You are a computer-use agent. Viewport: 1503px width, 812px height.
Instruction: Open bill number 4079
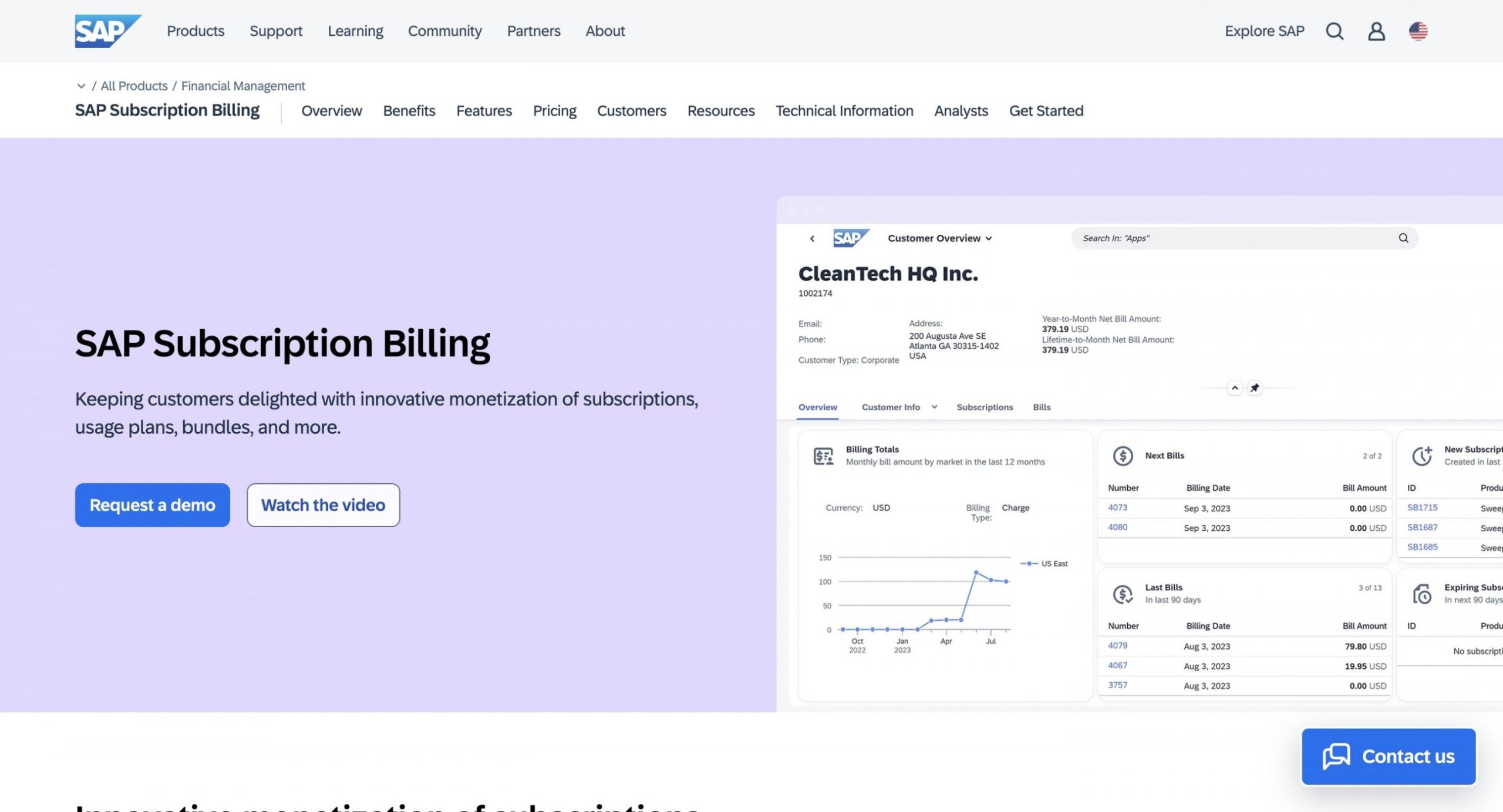(1117, 645)
